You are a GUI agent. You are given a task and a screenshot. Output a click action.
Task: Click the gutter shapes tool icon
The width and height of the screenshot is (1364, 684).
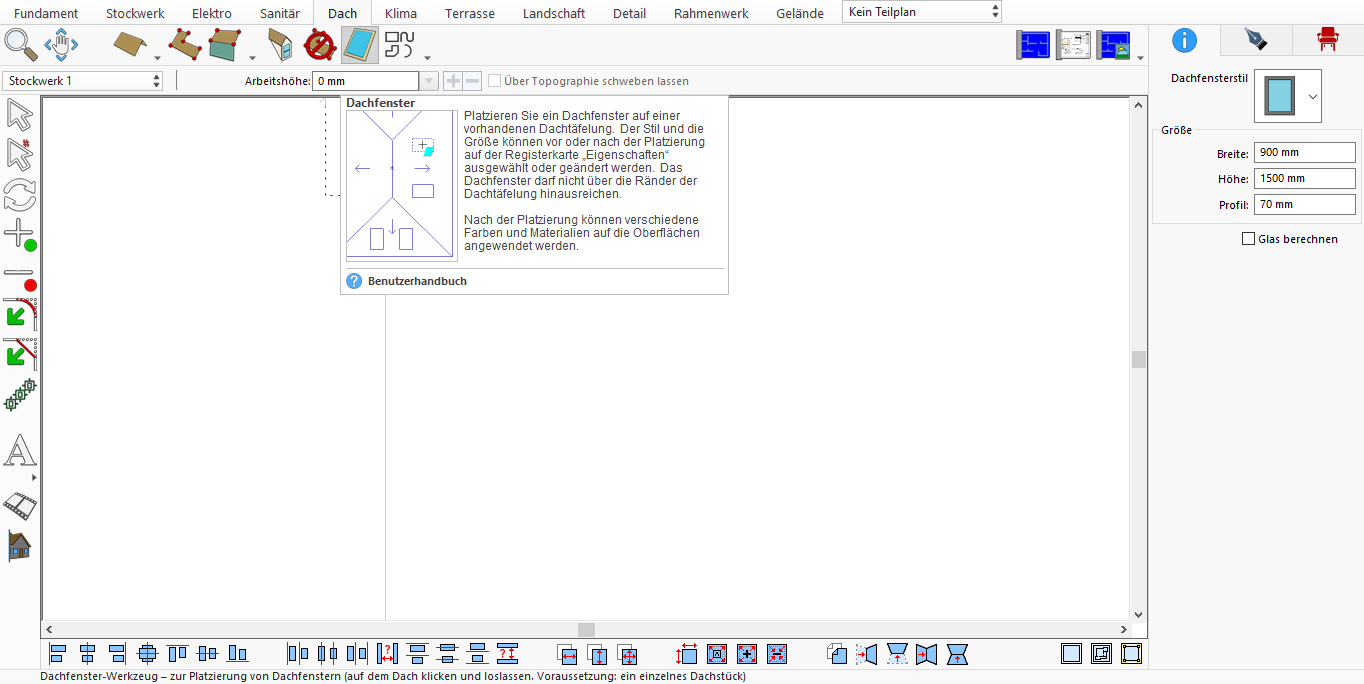pos(399,45)
